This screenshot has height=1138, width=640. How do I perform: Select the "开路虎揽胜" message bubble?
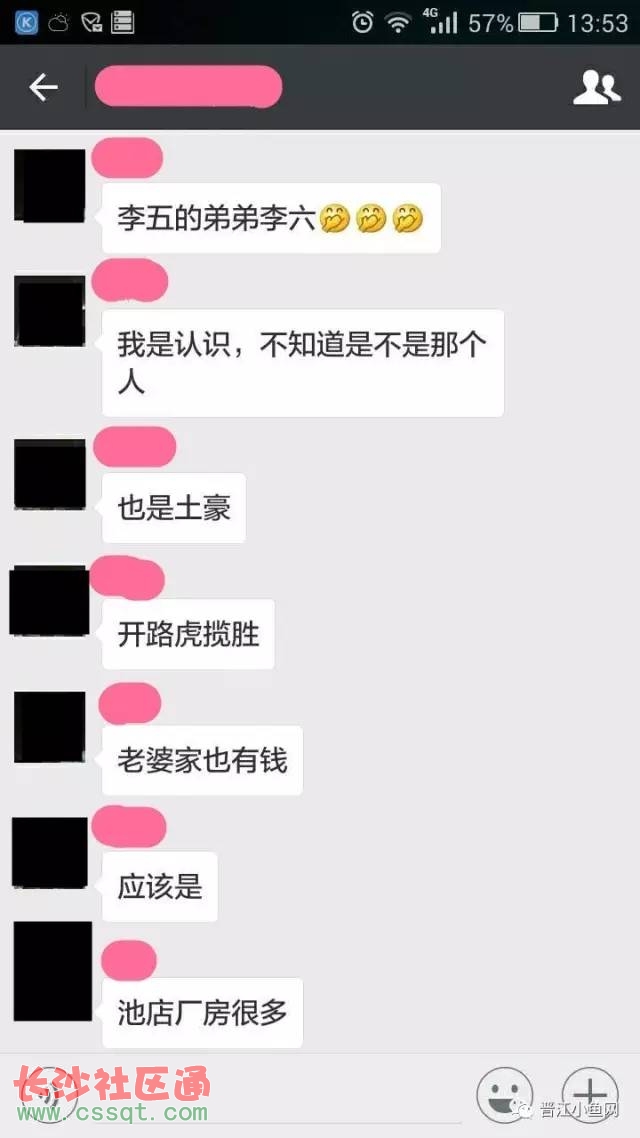click(x=189, y=634)
